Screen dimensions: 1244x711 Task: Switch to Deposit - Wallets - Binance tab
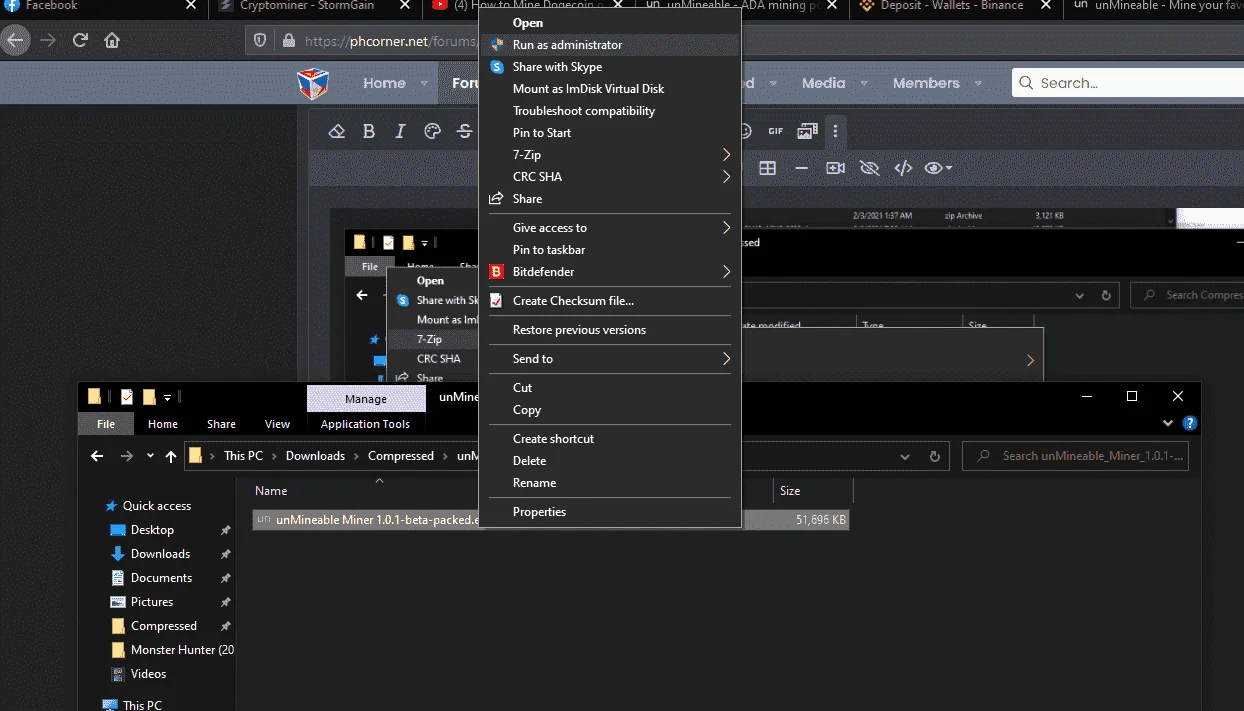(x=950, y=6)
